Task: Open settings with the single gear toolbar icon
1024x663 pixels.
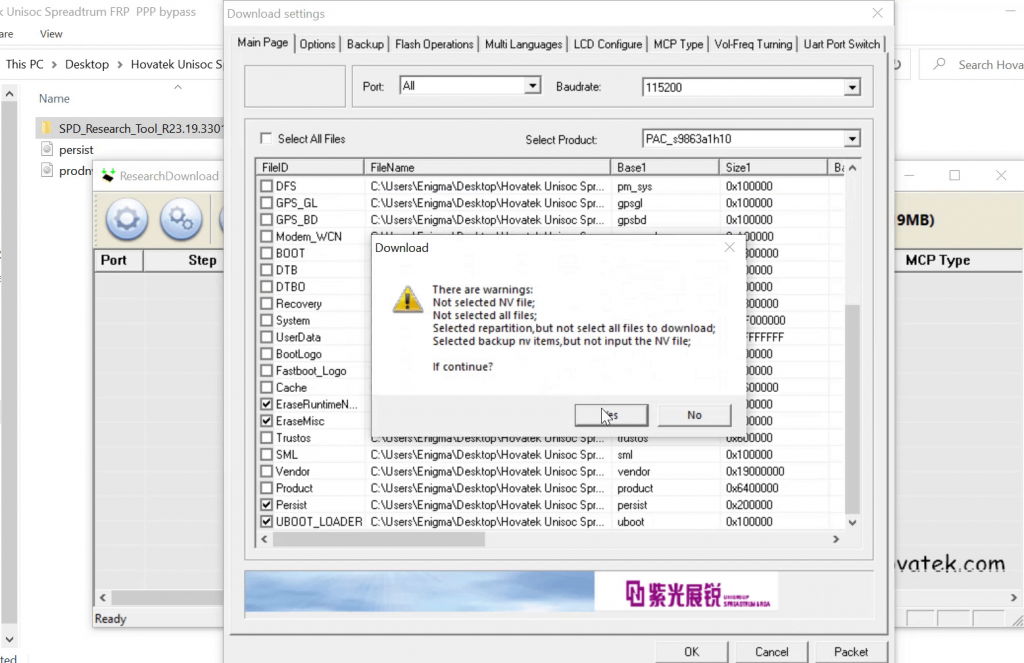Action: click(x=125, y=219)
